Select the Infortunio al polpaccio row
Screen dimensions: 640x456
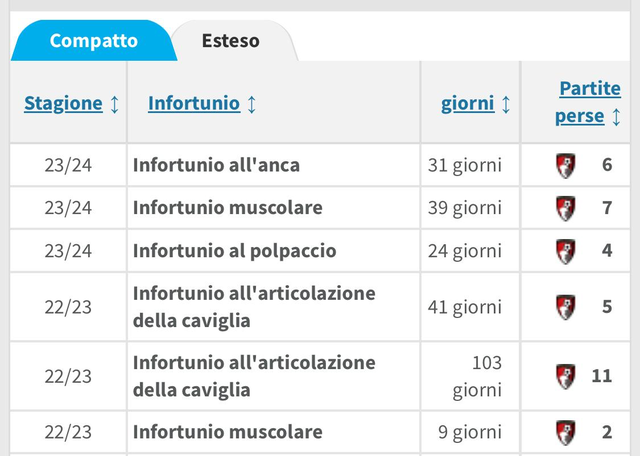click(234, 251)
